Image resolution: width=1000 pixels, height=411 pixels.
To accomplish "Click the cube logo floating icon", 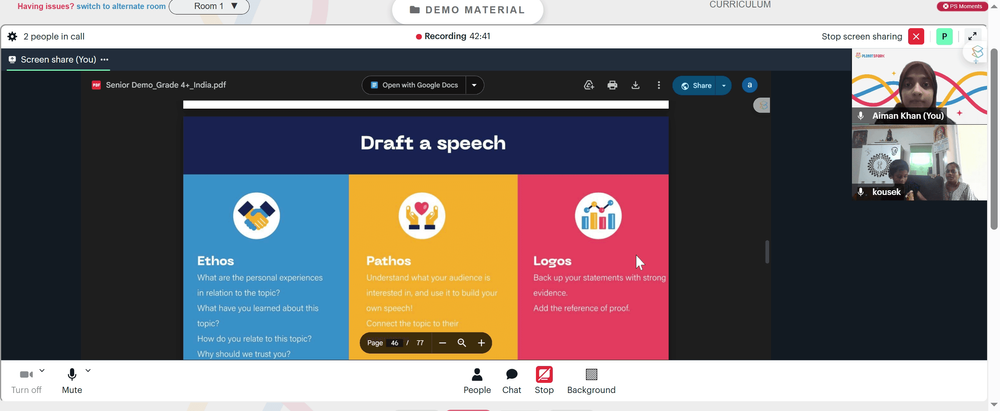I will [976, 52].
